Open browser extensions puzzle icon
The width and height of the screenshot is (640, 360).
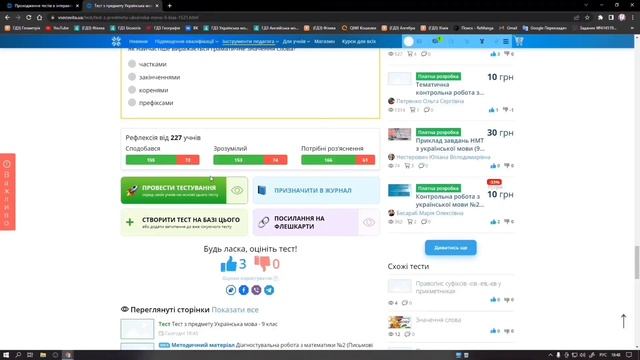coord(600,18)
